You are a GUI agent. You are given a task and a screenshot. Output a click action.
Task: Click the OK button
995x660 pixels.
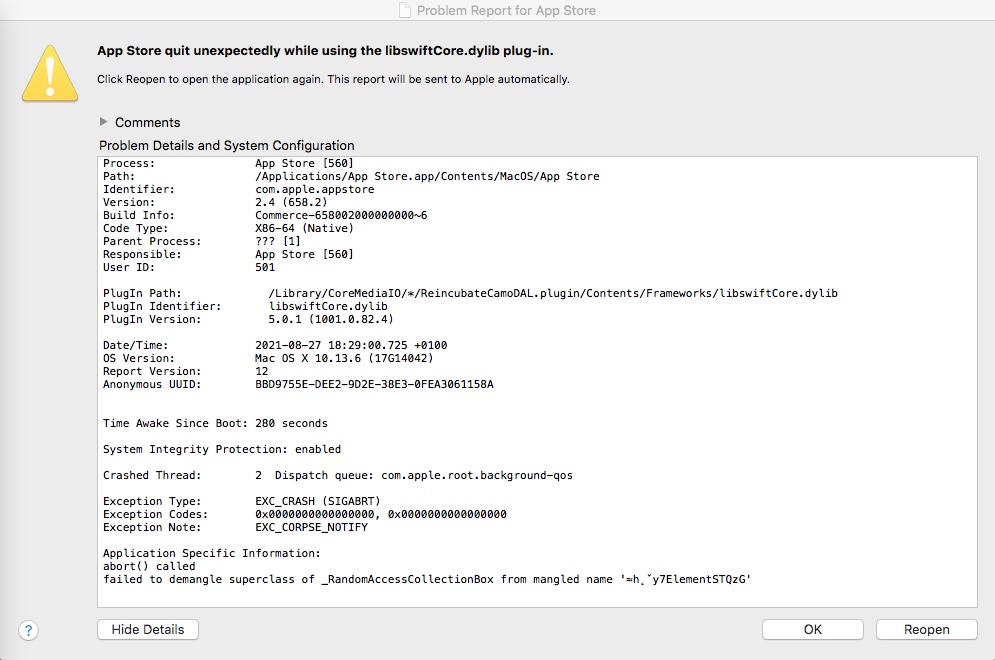[x=812, y=629]
